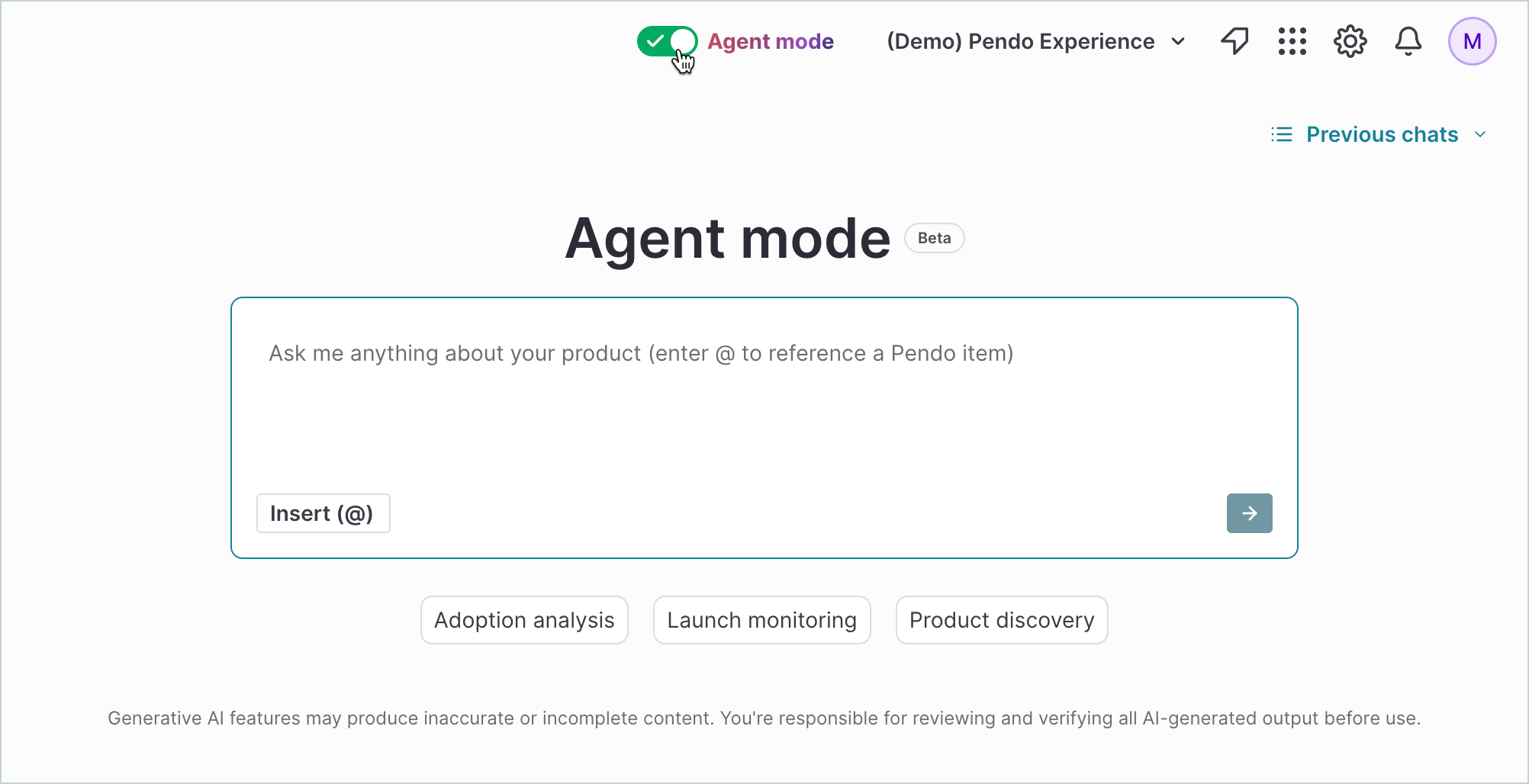This screenshot has width=1529, height=784.
Task: Expand the Previous chats chevron
Action: (x=1482, y=133)
